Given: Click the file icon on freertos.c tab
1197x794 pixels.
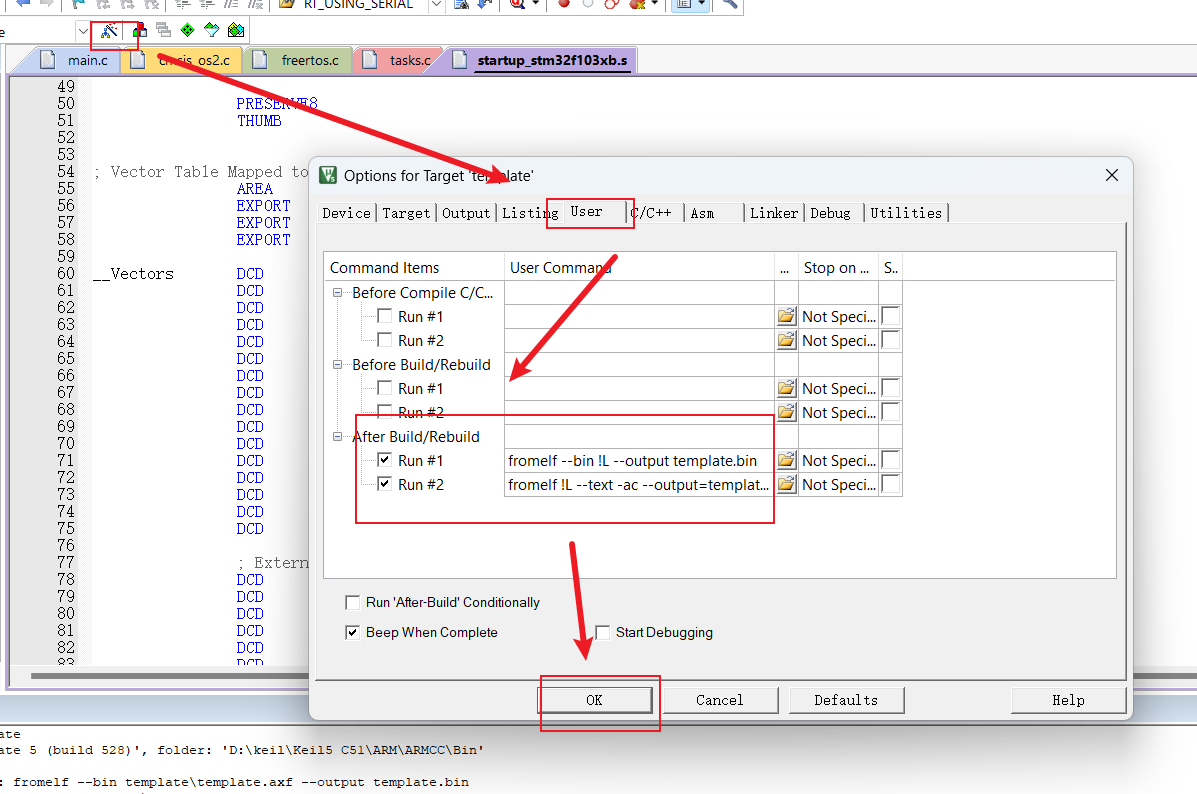Looking at the screenshot, I should [x=260, y=60].
